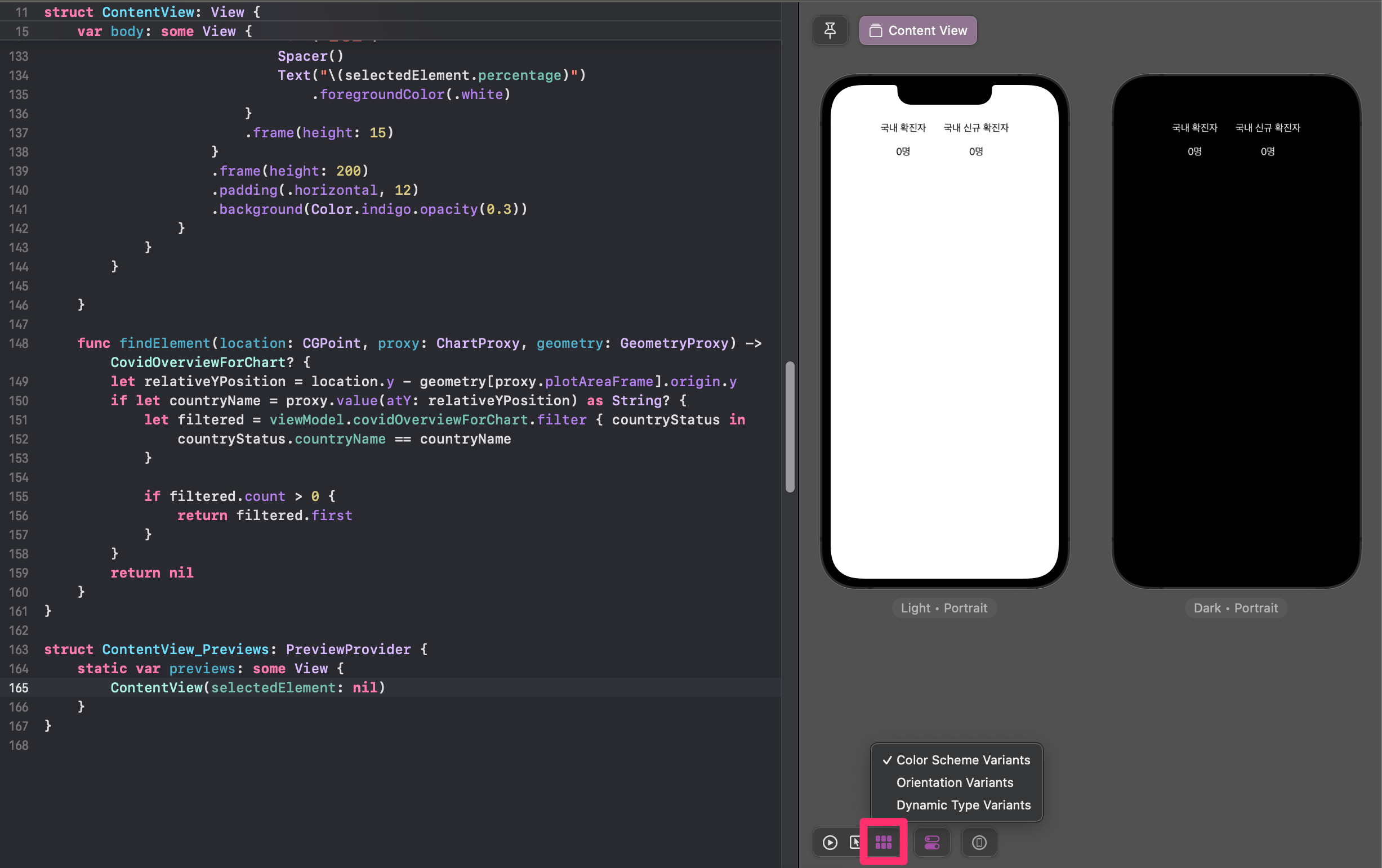
Task: Click 'filtered.count' on line 155
Action: tap(228, 496)
